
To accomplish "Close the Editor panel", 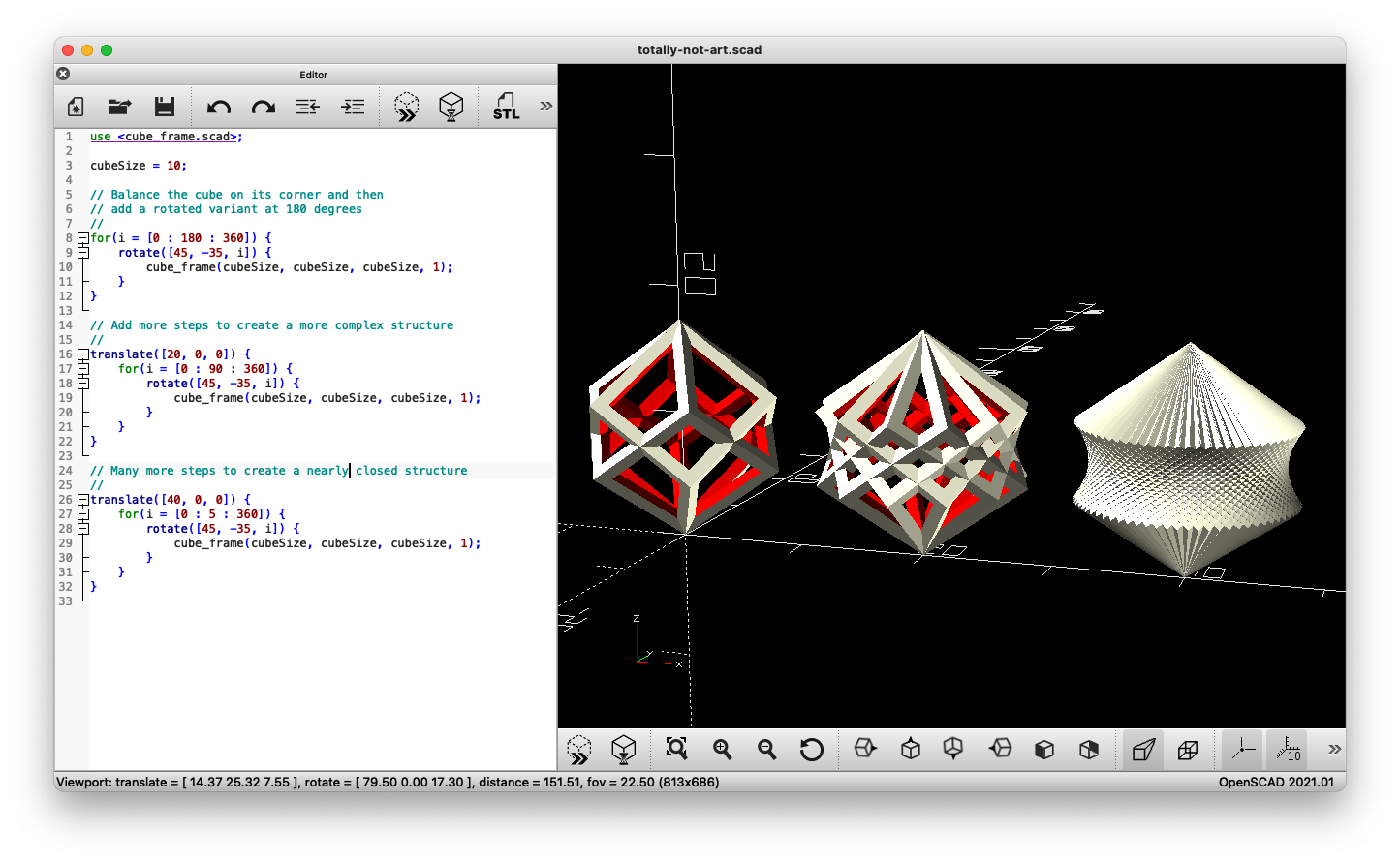I will click(x=63, y=74).
